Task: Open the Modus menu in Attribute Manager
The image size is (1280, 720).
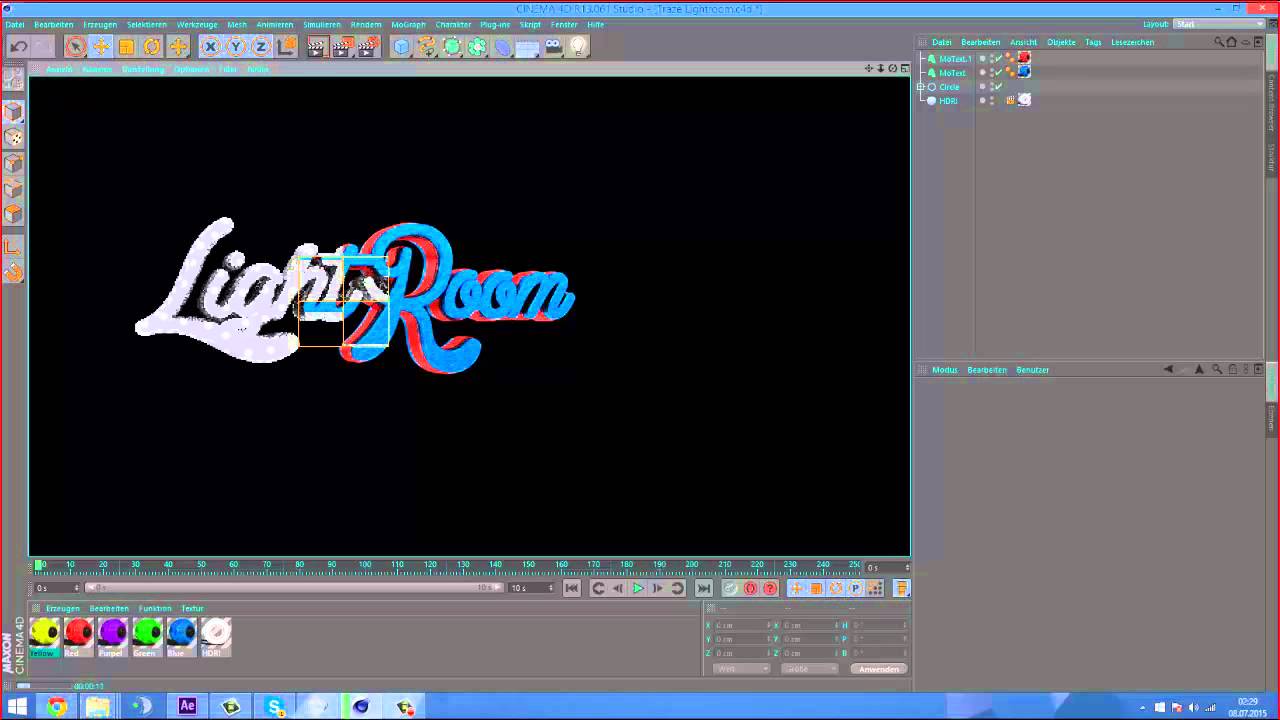Action: pos(945,370)
